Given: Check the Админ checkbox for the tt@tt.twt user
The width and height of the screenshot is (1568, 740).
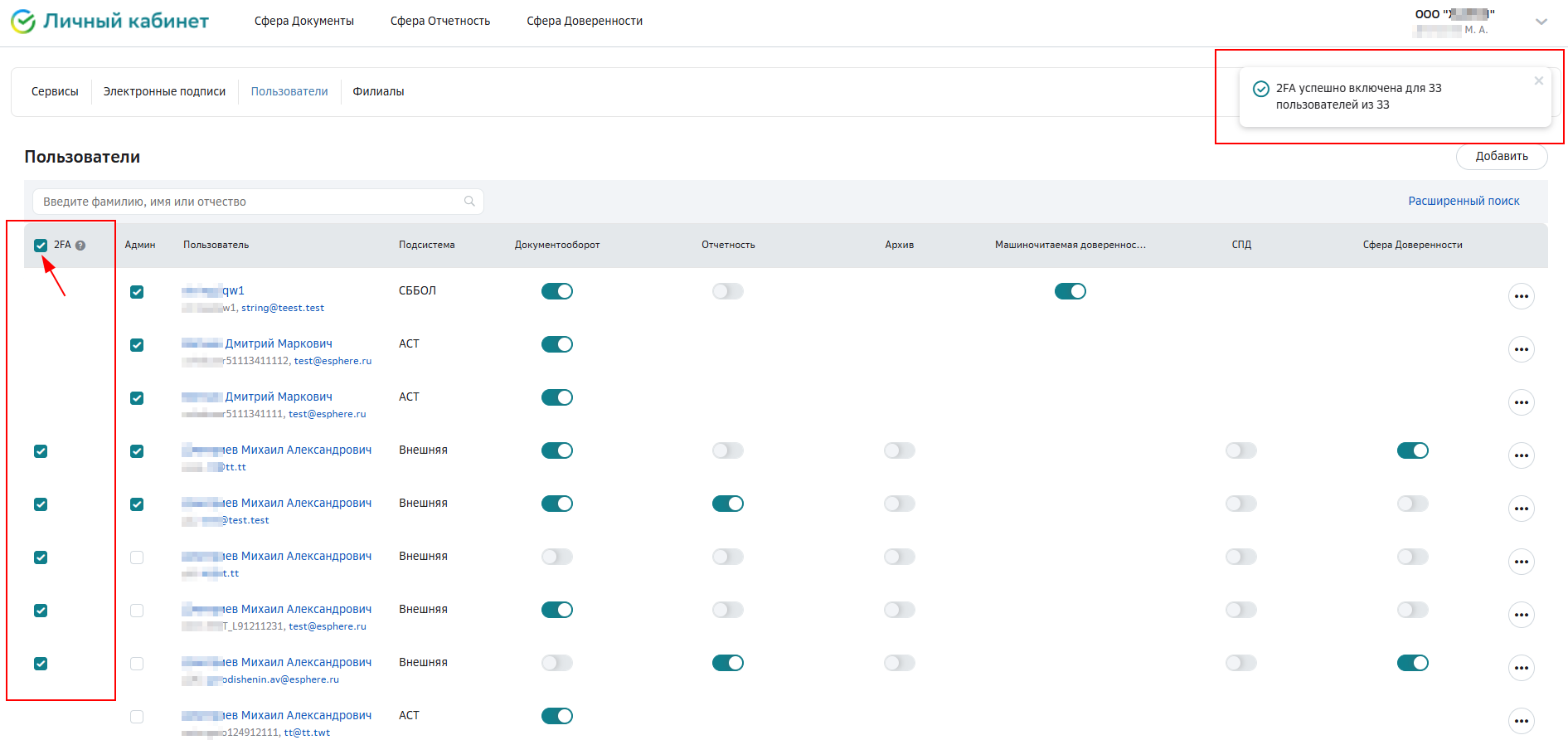Looking at the screenshot, I should click(x=137, y=717).
